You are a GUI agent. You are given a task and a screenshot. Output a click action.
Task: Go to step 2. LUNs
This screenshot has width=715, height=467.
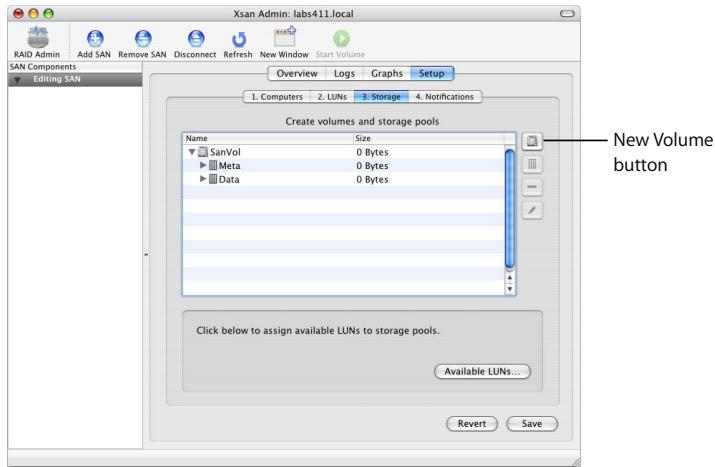(x=332, y=97)
